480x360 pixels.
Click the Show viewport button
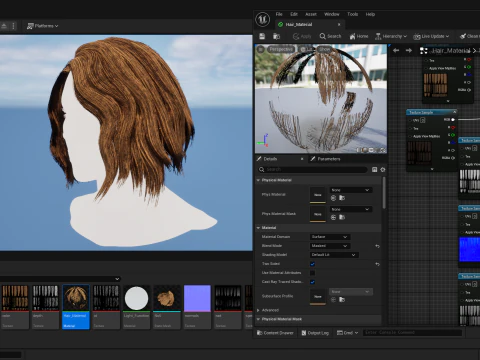point(324,49)
